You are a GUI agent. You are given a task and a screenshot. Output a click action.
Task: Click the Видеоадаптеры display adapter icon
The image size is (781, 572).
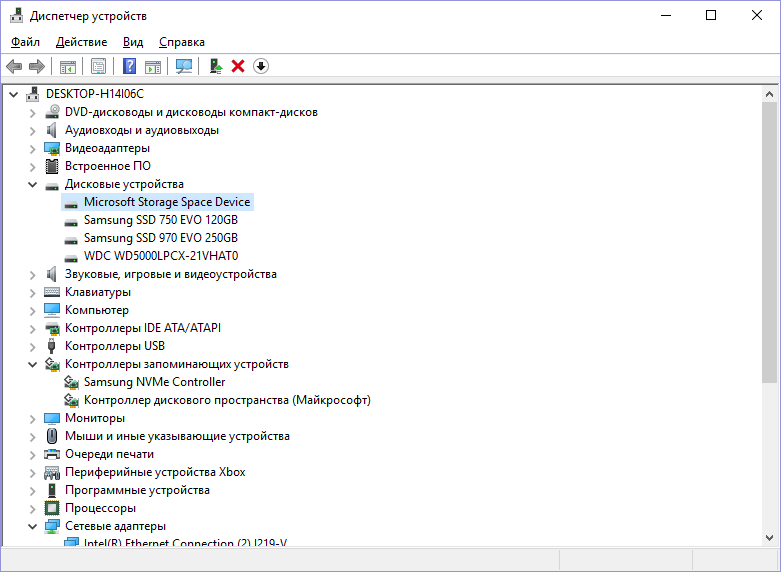(x=52, y=148)
